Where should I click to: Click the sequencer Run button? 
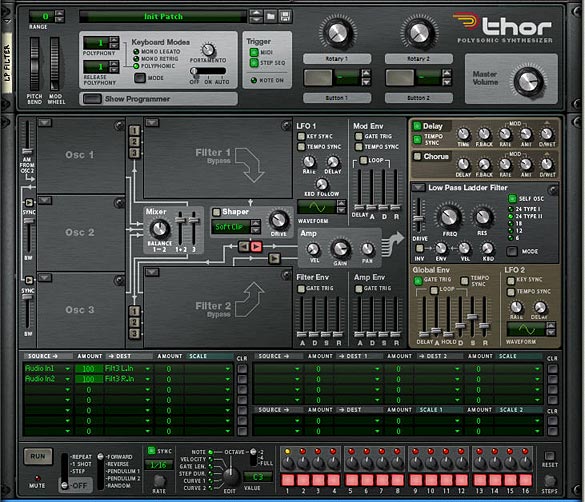coord(38,456)
